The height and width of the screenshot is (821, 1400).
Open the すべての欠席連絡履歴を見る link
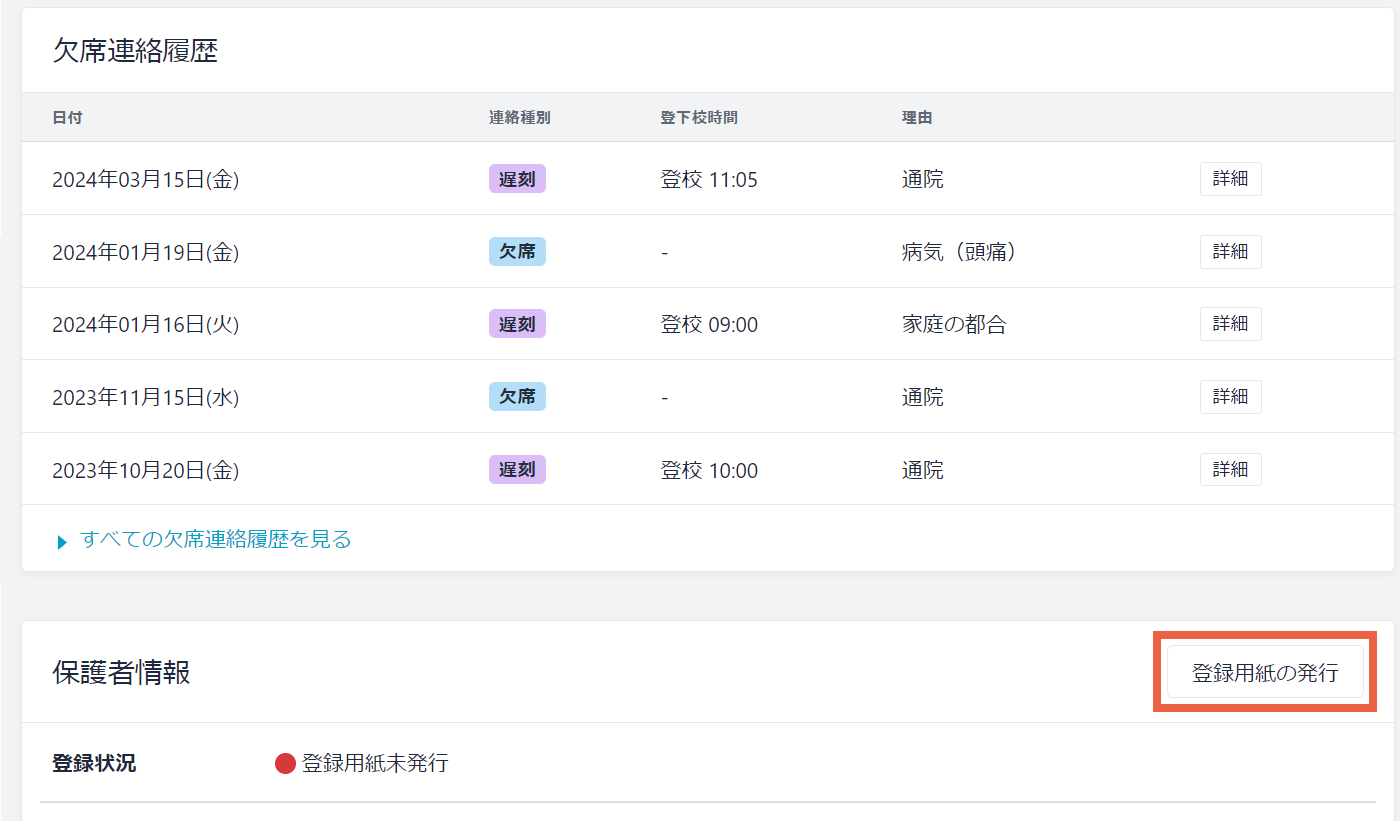[x=216, y=540]
